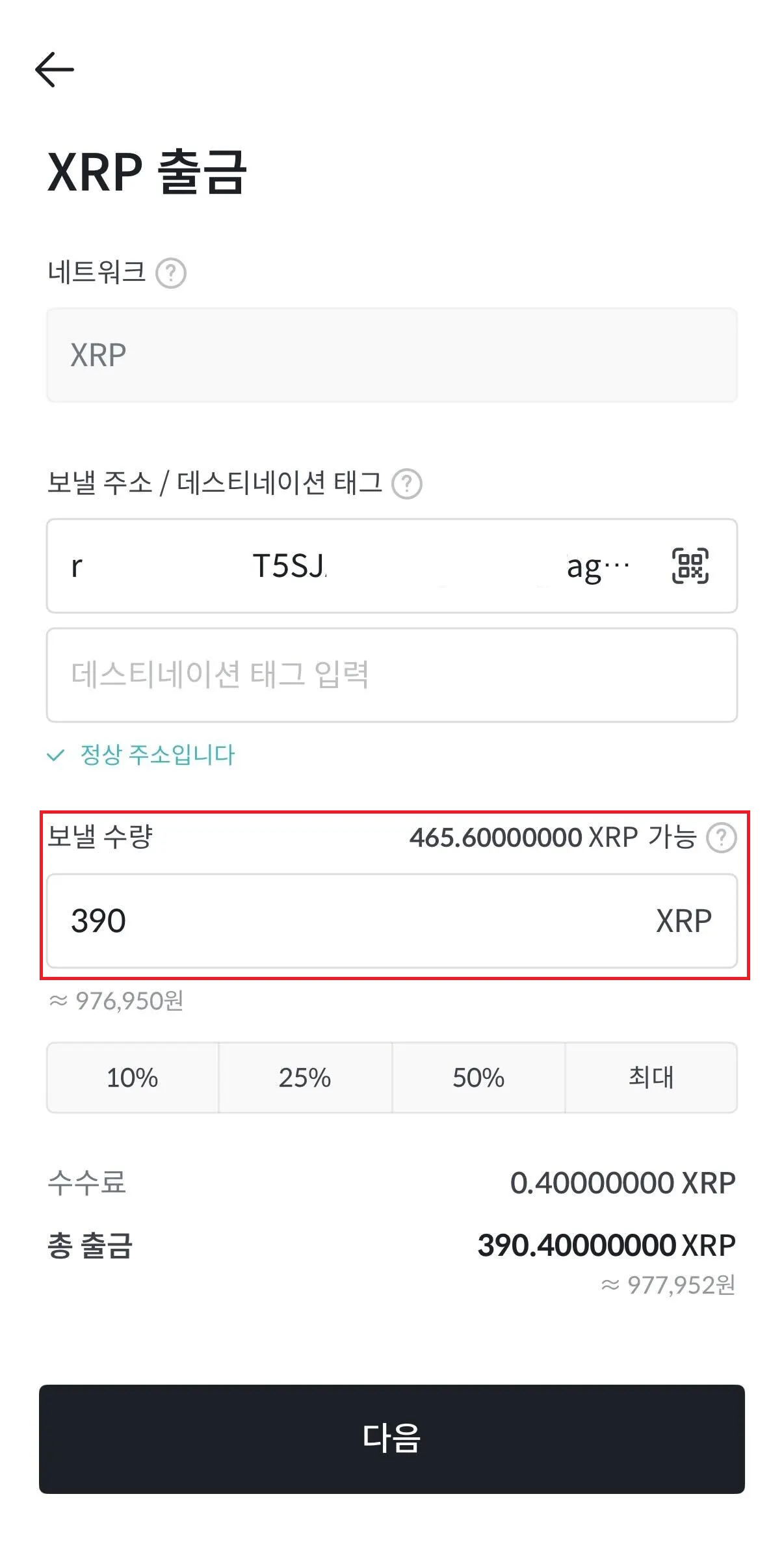Open the network help question icon
This screenshot has width=784, height=1544.
point(171,273)
